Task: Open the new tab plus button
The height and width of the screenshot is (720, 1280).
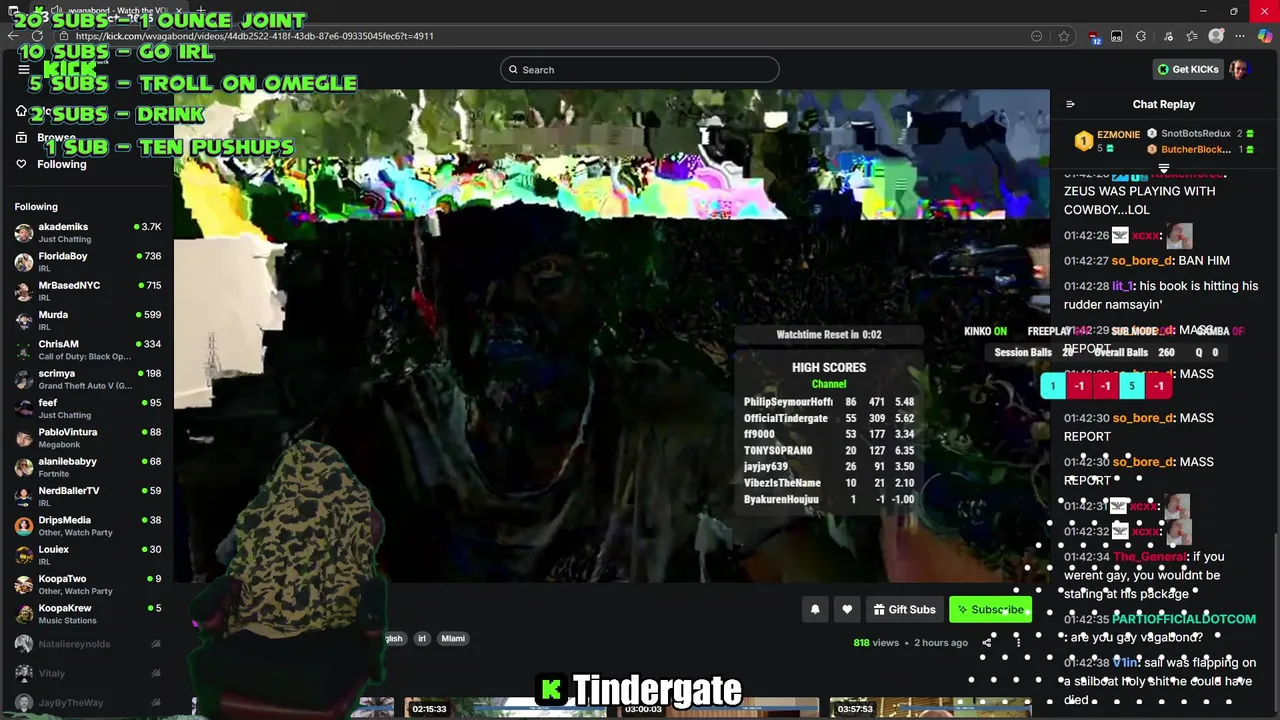Action: pyautogui.click(x=201, y=11)
